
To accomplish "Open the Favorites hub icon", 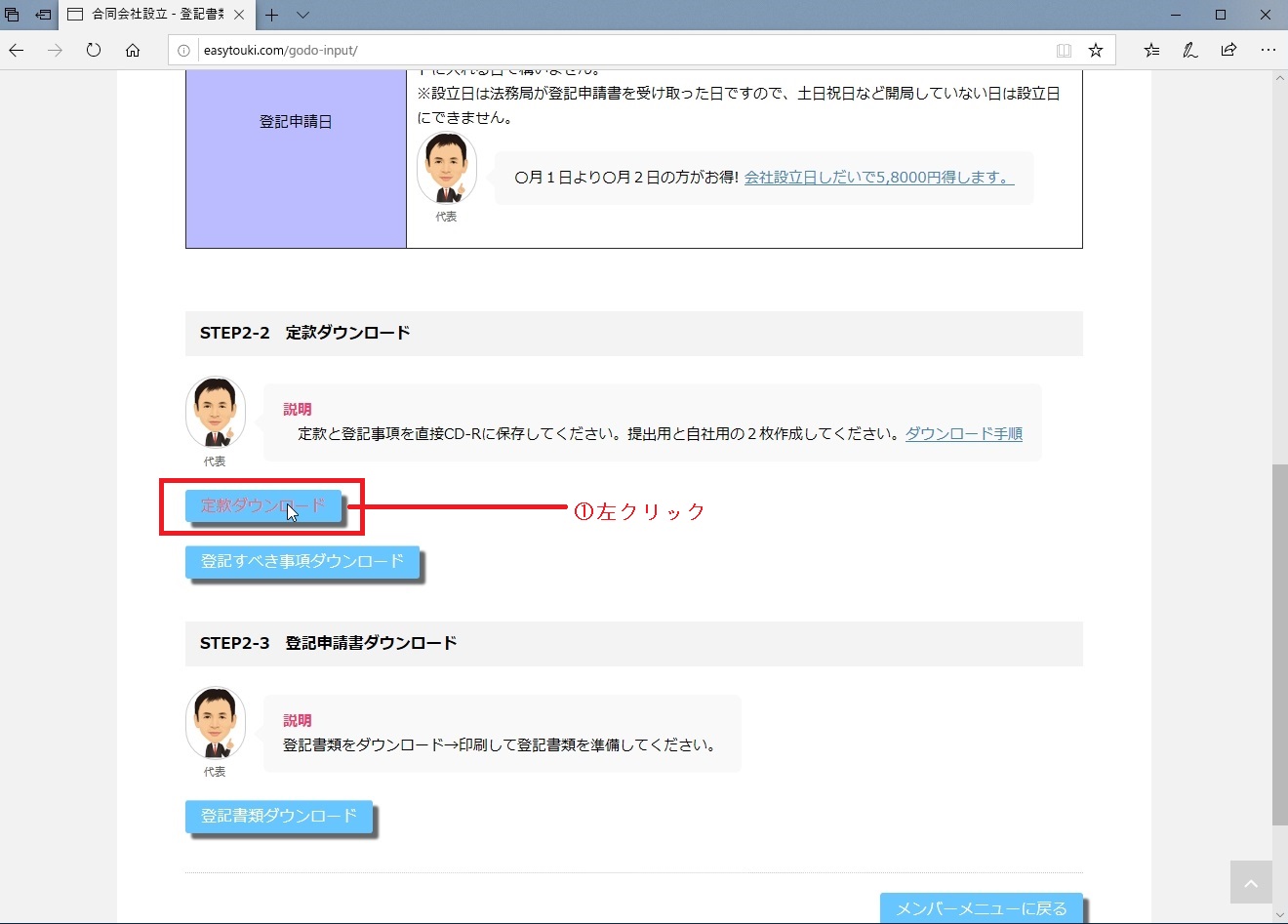I will pos(1151,50).
